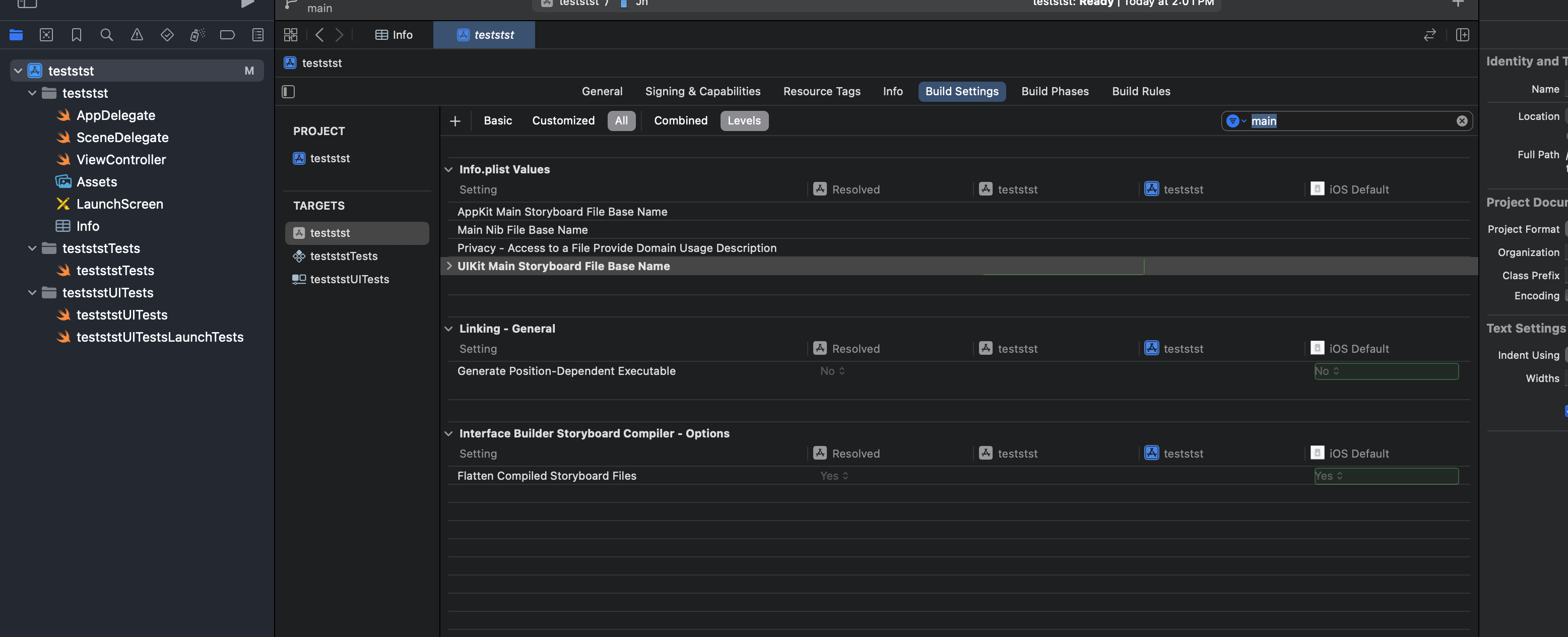The width and height of the screenshot is (1568, 637).
Task: Open the Report navigator icon
Action: point(258,35)
